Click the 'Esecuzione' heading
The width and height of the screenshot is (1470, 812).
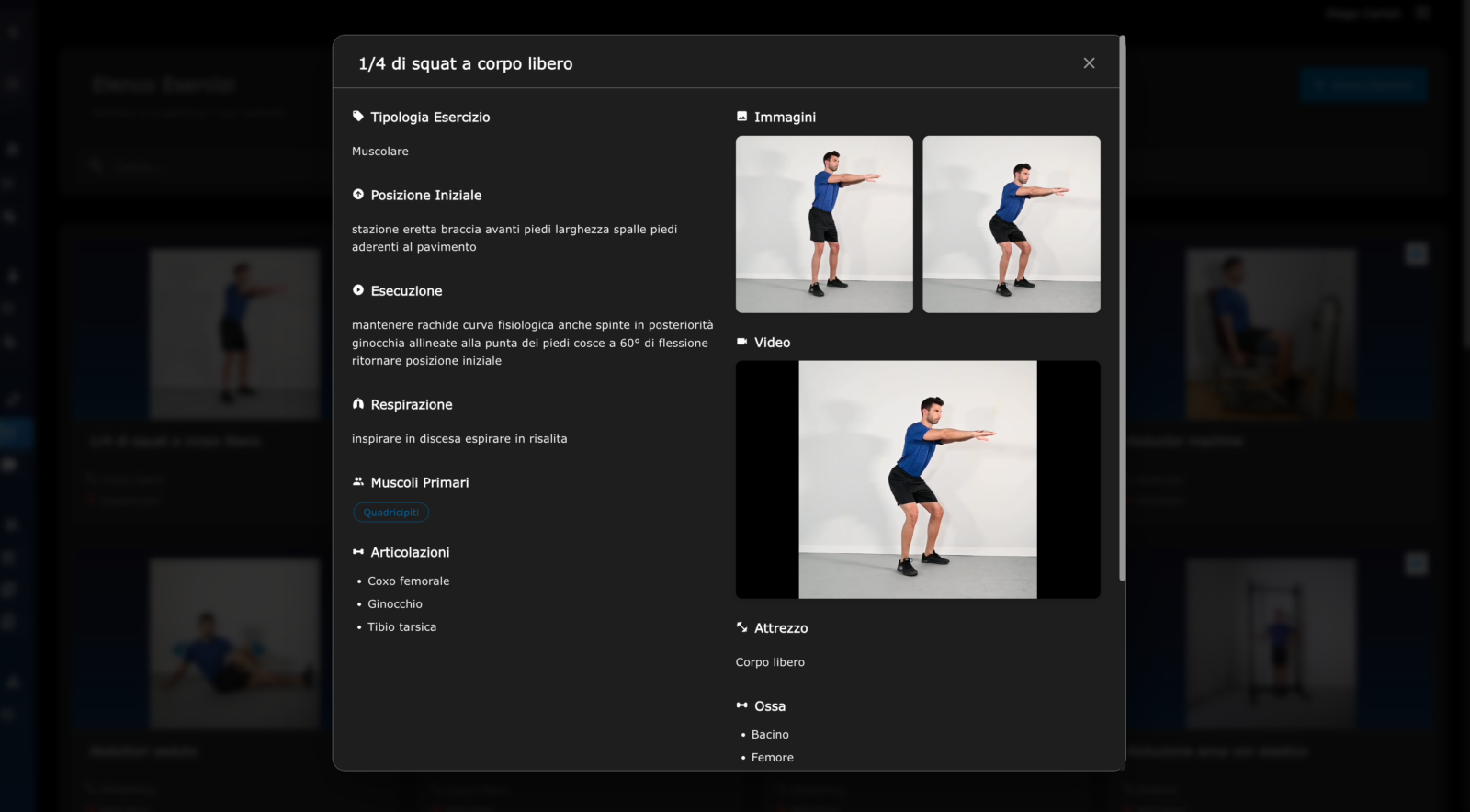pyautogui.click(x=406, y=290)
